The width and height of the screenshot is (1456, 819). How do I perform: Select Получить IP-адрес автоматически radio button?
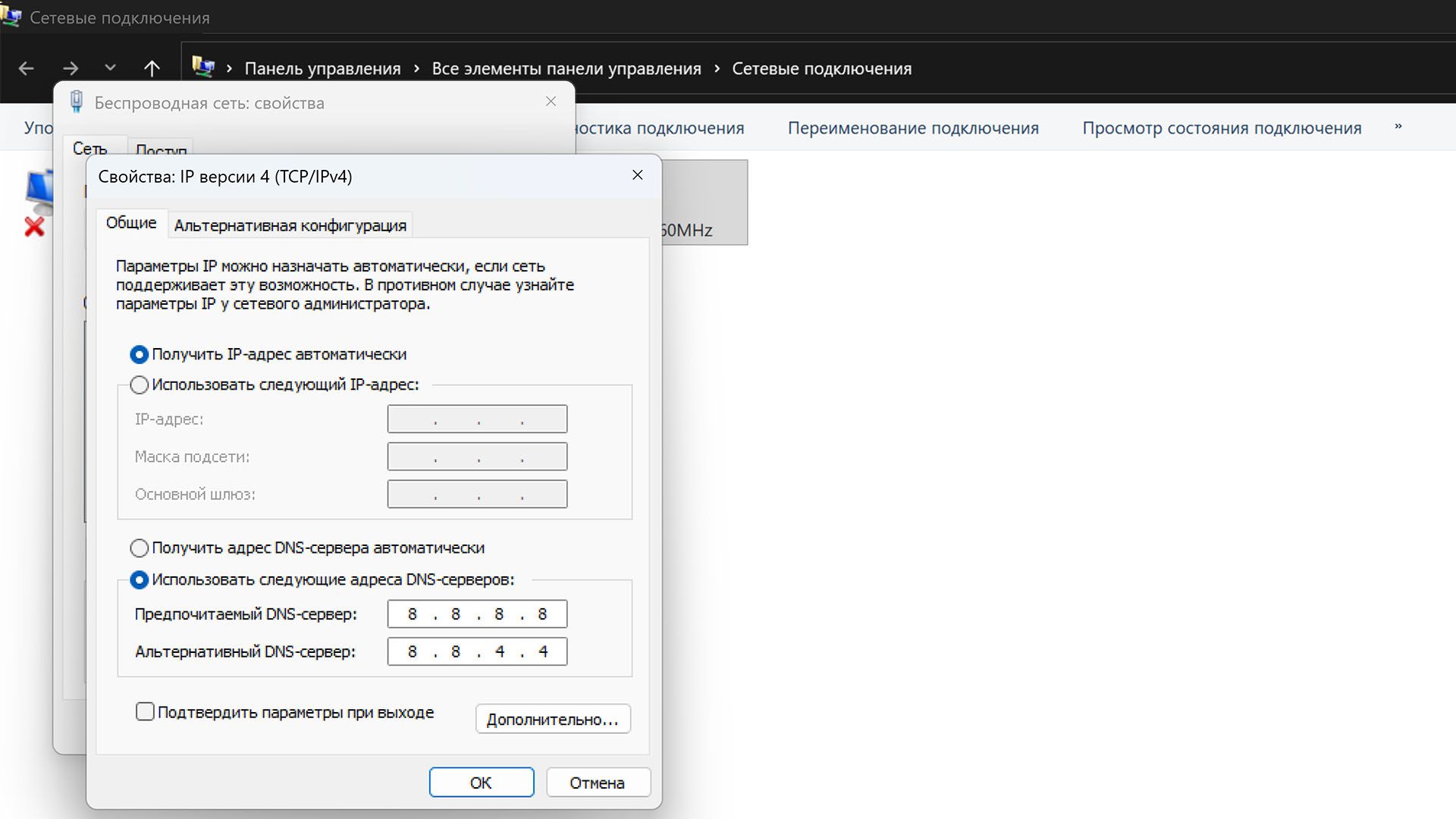coord(140,355)
